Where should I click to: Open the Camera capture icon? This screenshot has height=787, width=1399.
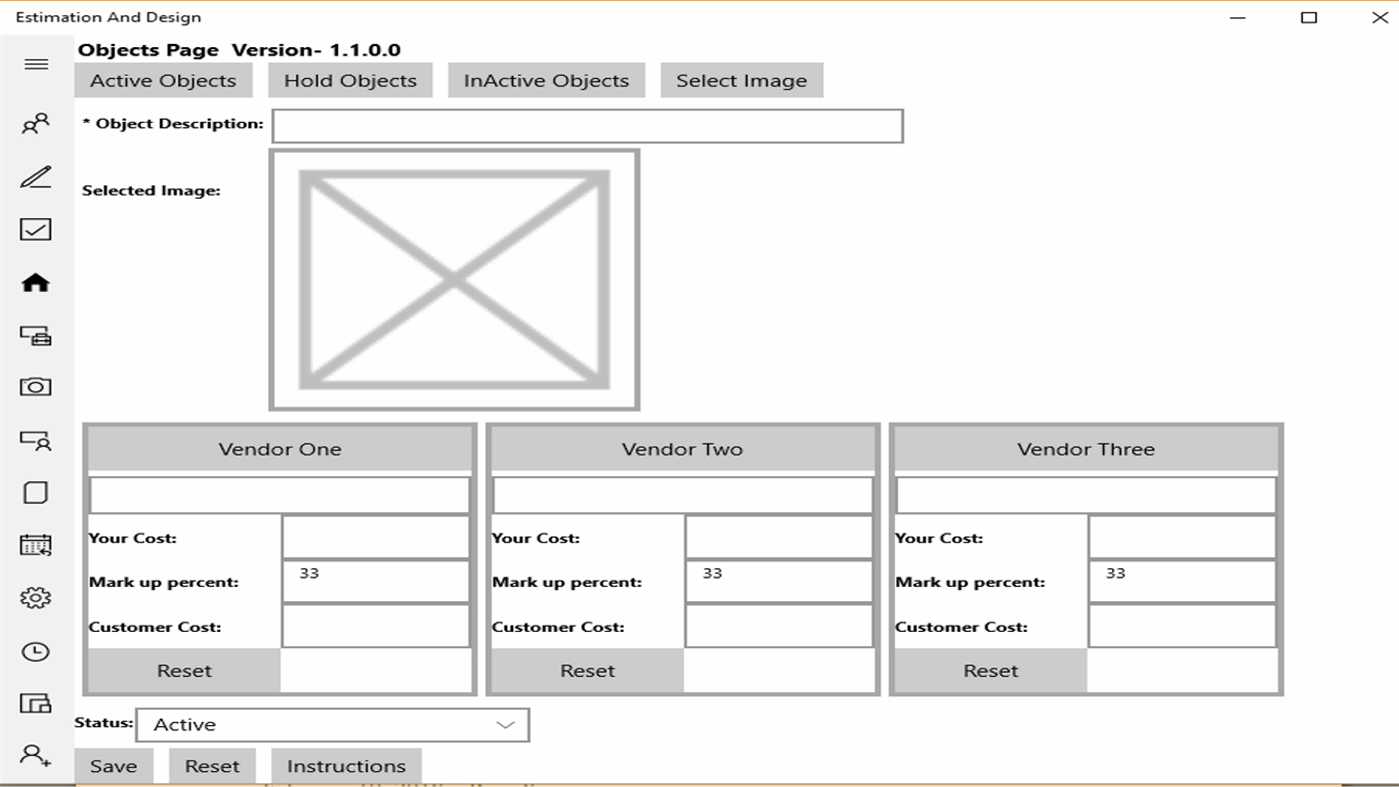[36, 387]
